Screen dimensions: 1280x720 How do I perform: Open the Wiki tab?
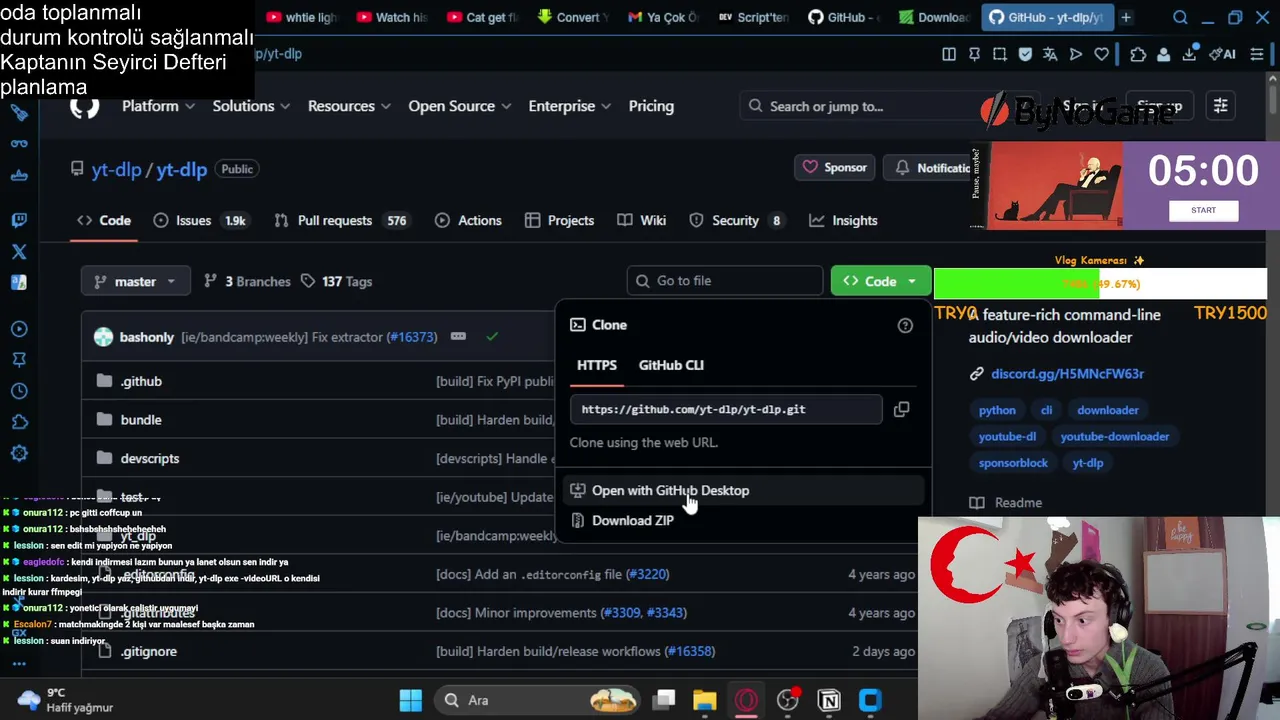642,221
